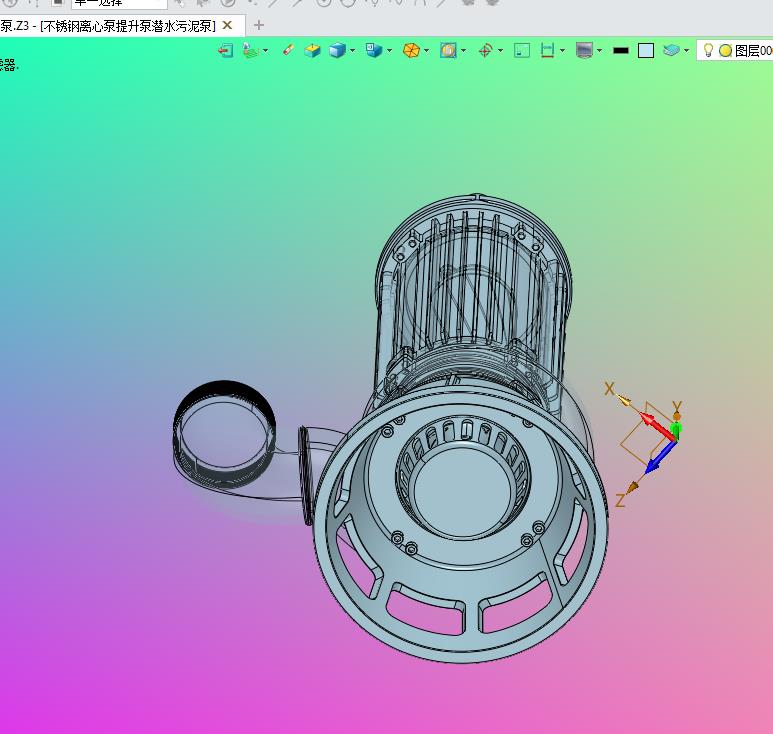
Task: Click the stacked layers icon
Action: (671, 50)
